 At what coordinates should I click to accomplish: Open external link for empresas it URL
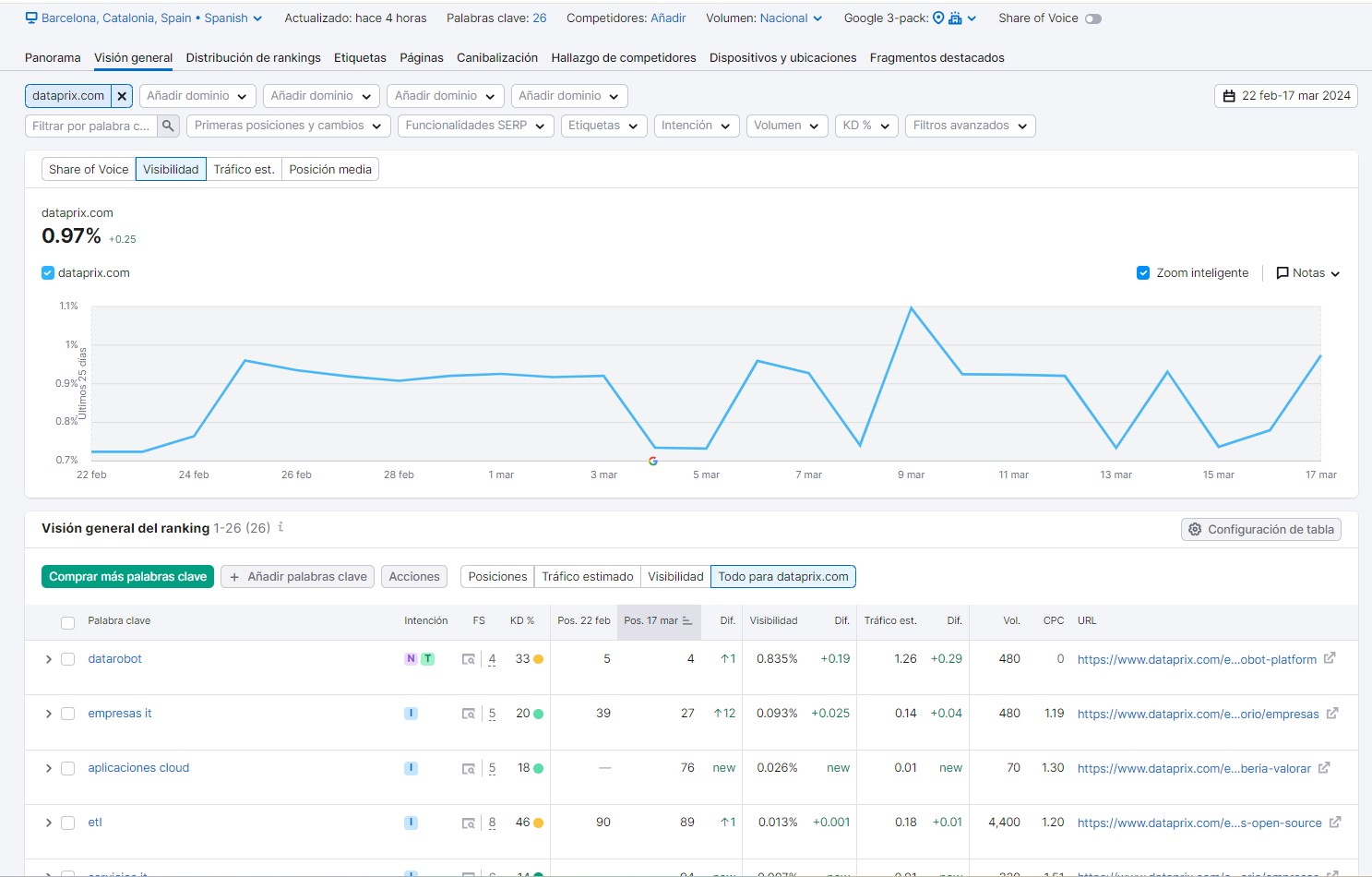[x=1332, y=714]
